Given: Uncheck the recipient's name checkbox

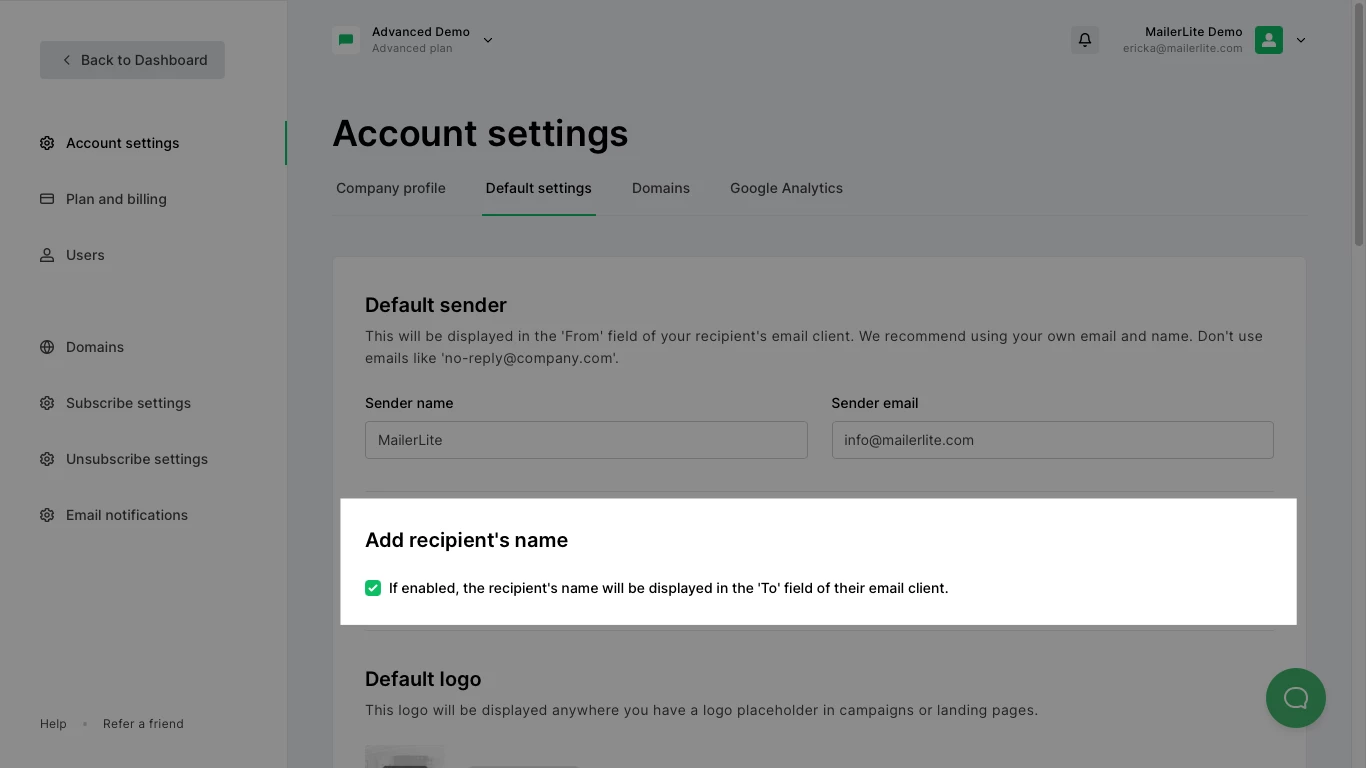Looking at the screenshot, I should click(x=373, y=588).
